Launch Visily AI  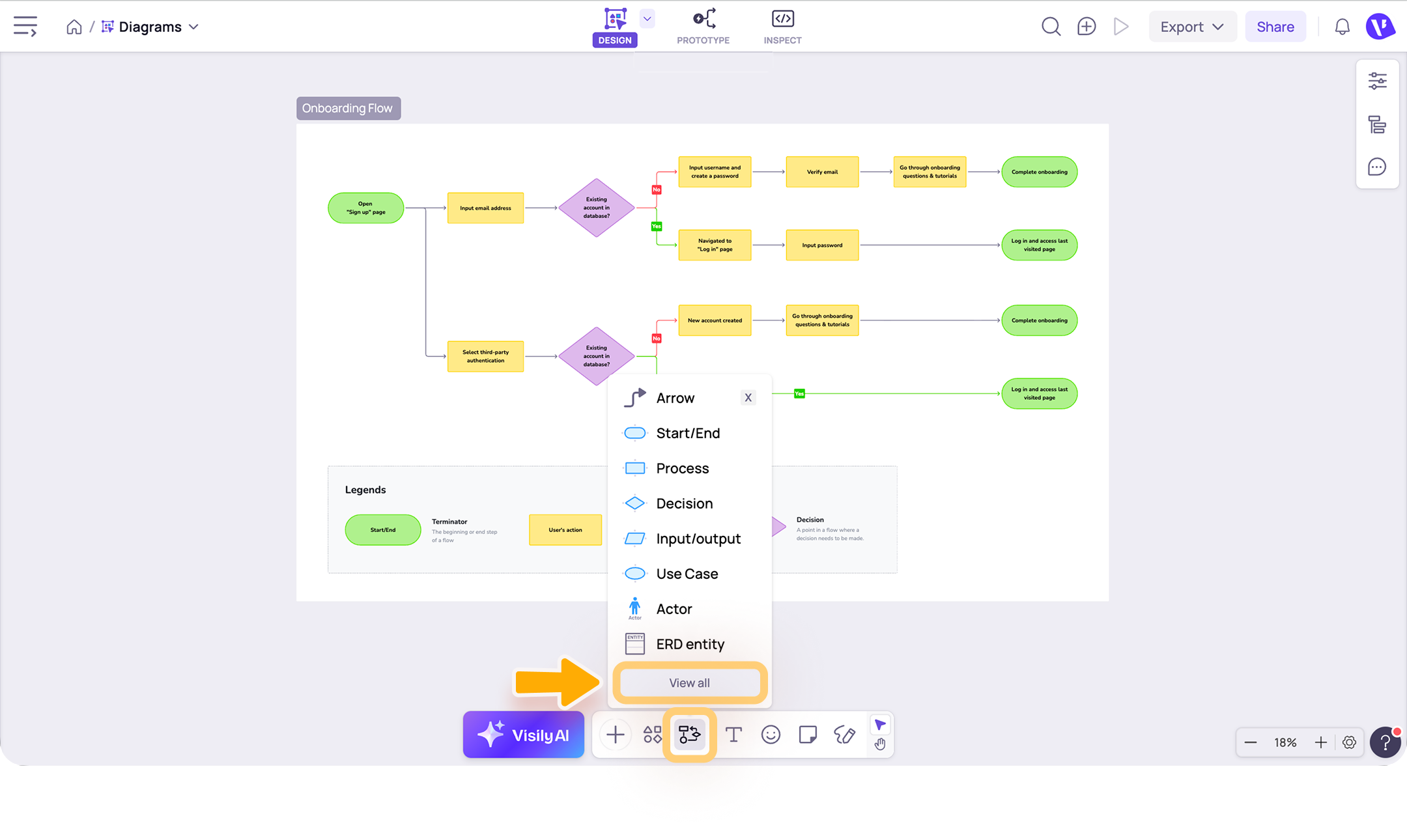pos(524,735)
